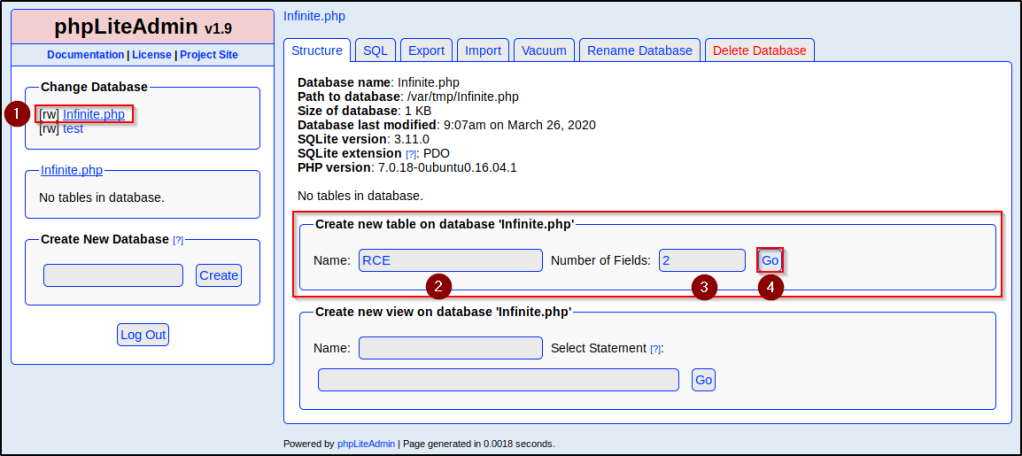Click the Create database button

click(x=218, y=275)
